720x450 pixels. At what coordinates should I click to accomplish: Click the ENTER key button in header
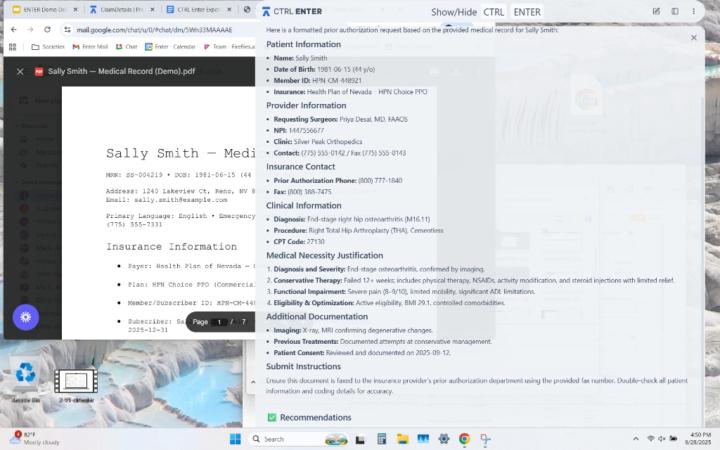(527, 12)
